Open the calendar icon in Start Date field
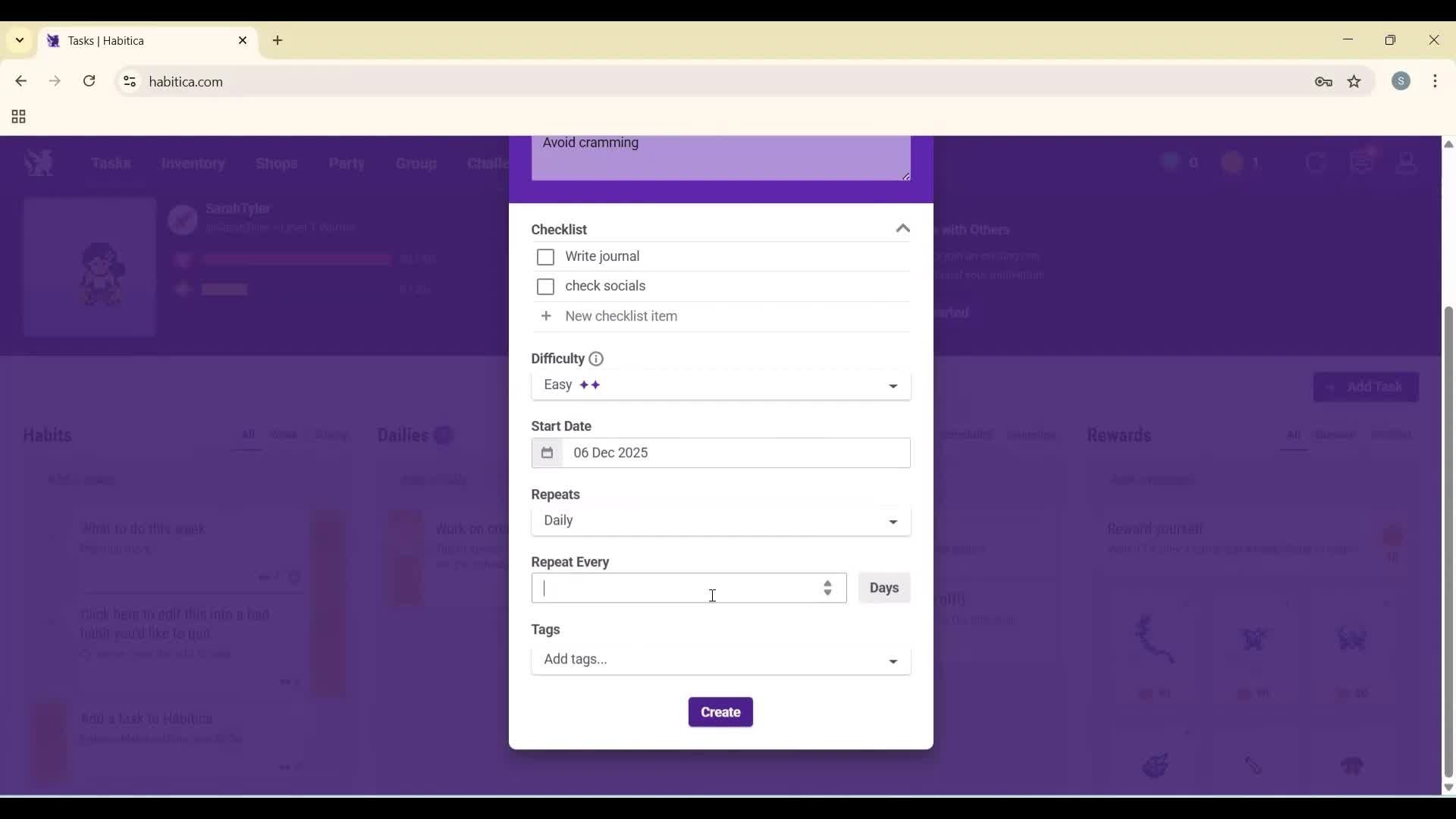The image size is (1456, 819). click(548, 453)
